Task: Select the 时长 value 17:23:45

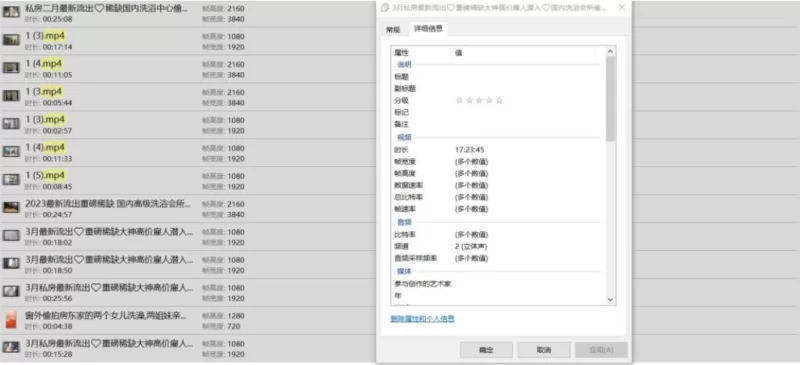Action: coord(469,150)
